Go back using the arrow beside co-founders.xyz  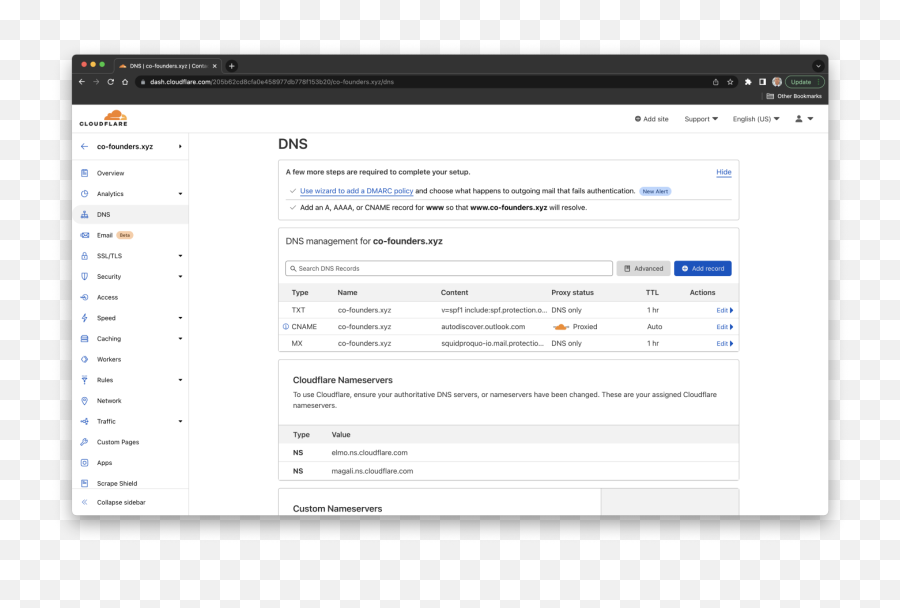(84, 146)
